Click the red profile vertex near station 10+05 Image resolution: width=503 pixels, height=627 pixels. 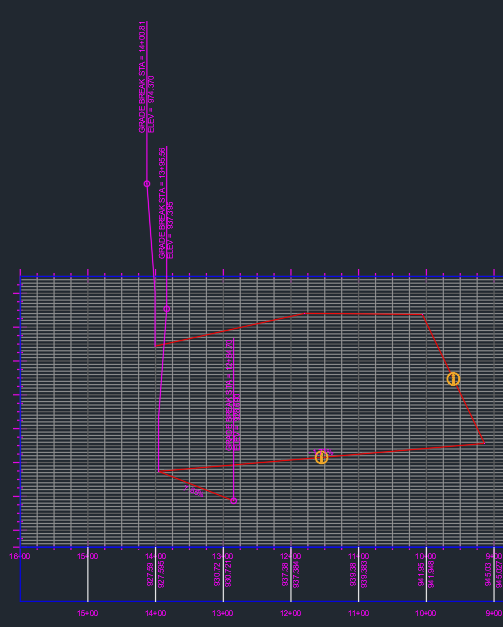[x=423, y=315]
